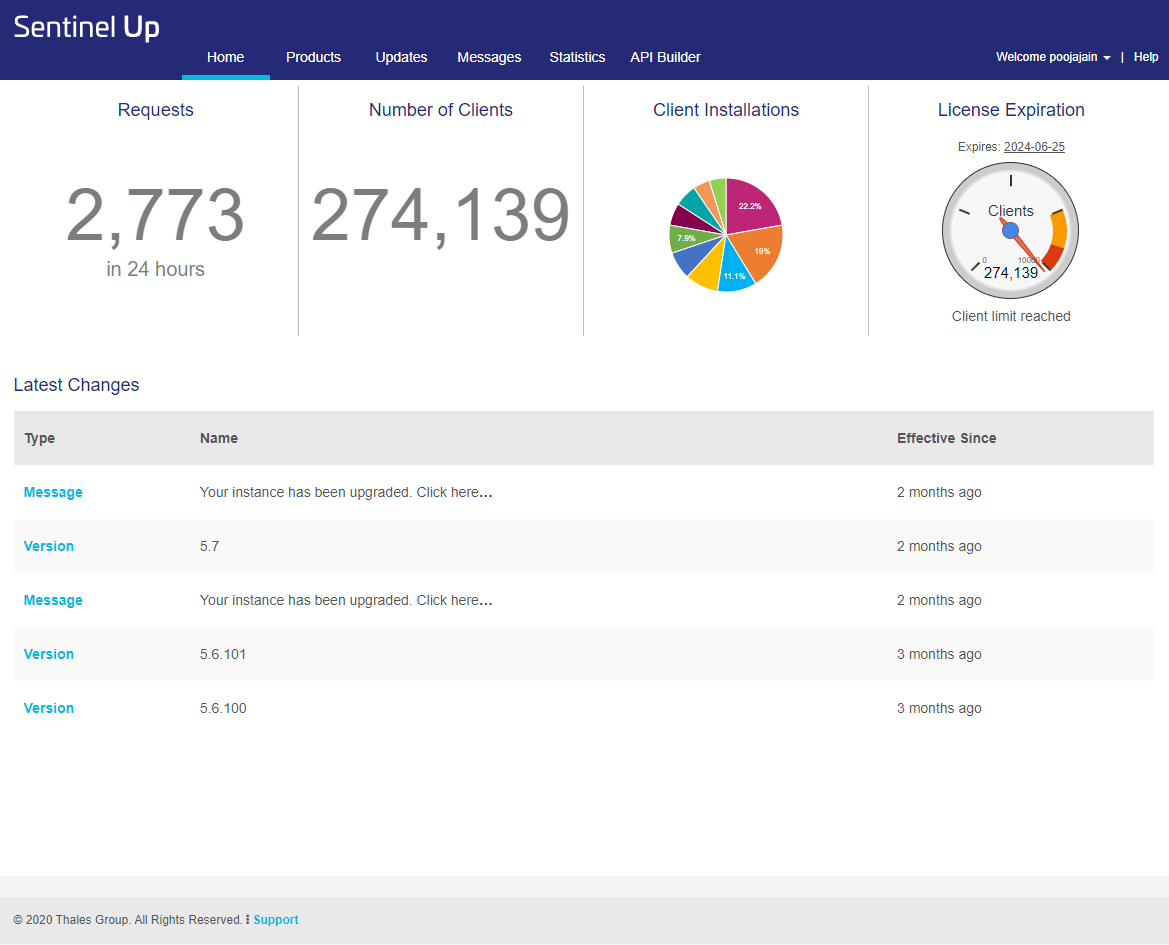This screenshot has width=1169, height=945.
Task: Click the Latest Changes heading
Action: click(x=76, y=385)
